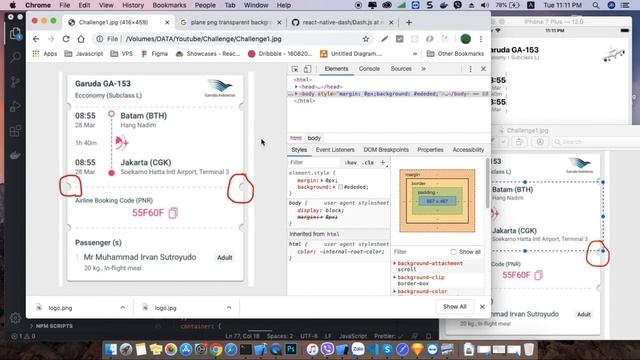Expand background-color computed property
Image resolution: width=640 pixels, height=360 pixels.
coord(395,291)
